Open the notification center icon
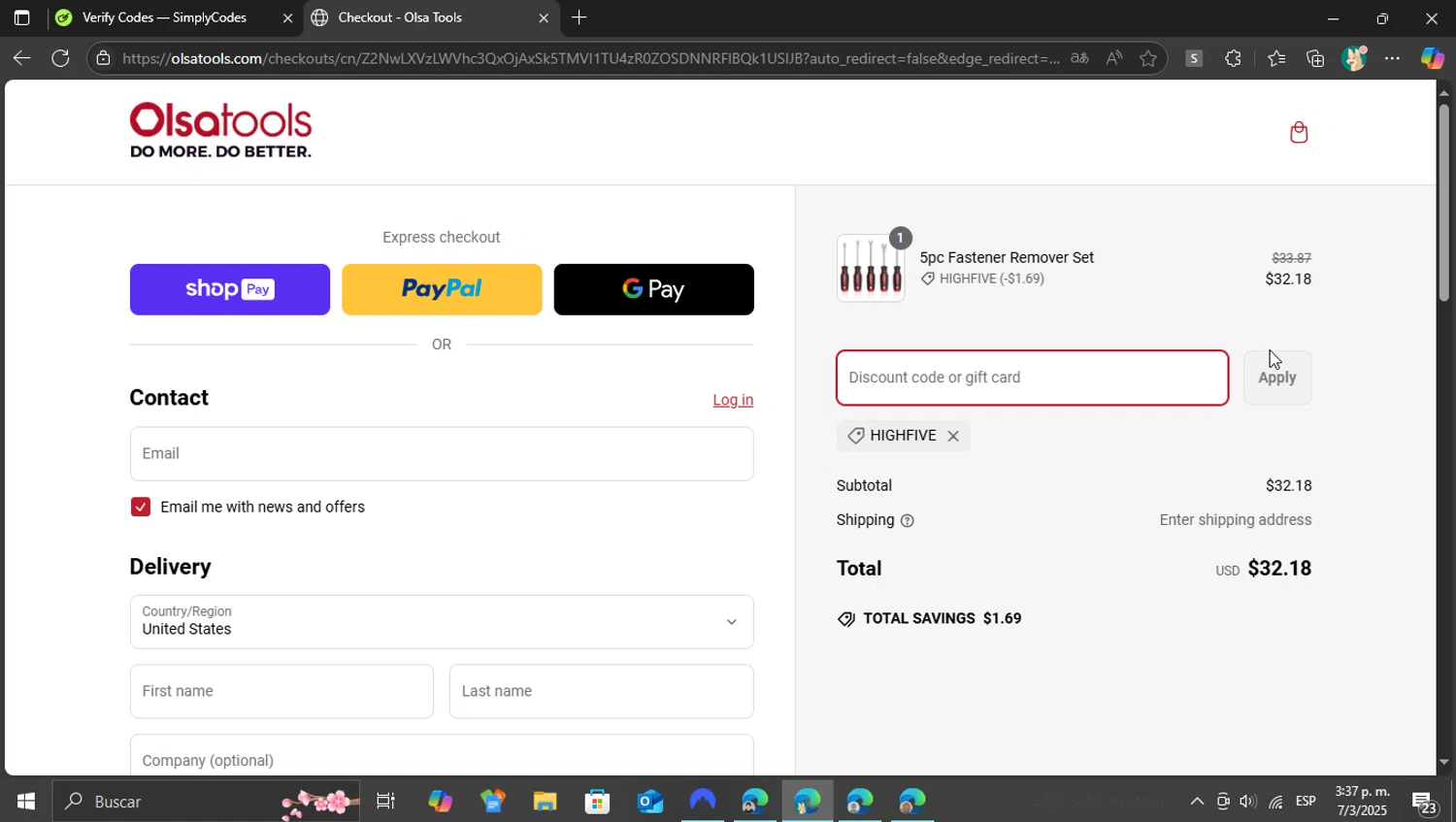The height and width of the screenshot is (822, 1456). [x=1424, y=803]
